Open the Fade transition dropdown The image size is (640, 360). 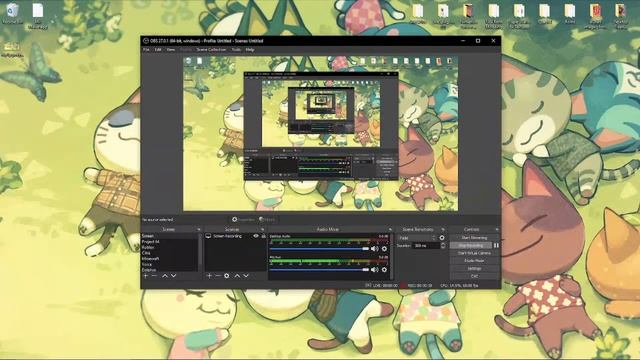(417, 238)
